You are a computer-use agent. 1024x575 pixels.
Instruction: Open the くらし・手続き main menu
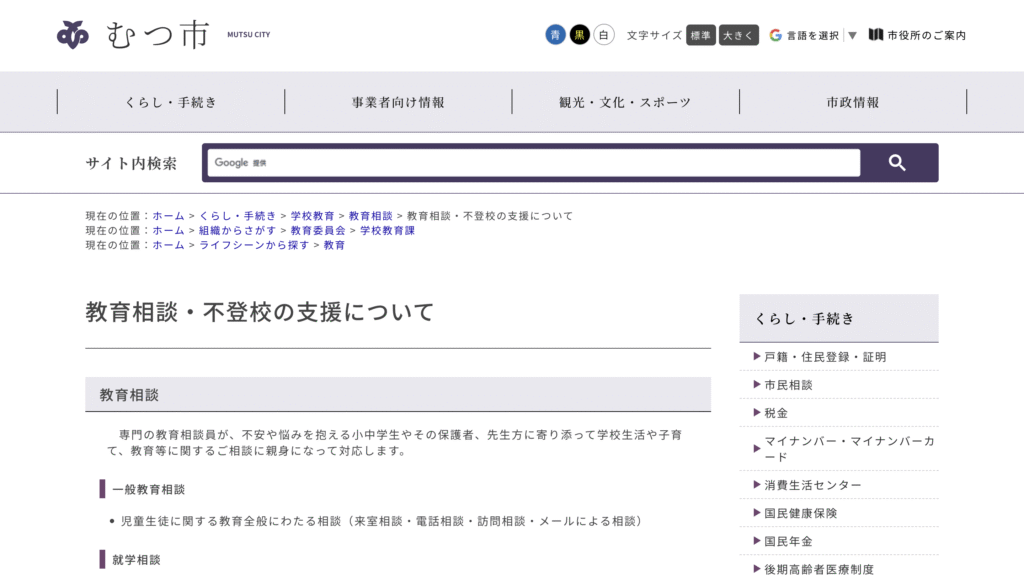pyautogui.click(x=171, y=102)
